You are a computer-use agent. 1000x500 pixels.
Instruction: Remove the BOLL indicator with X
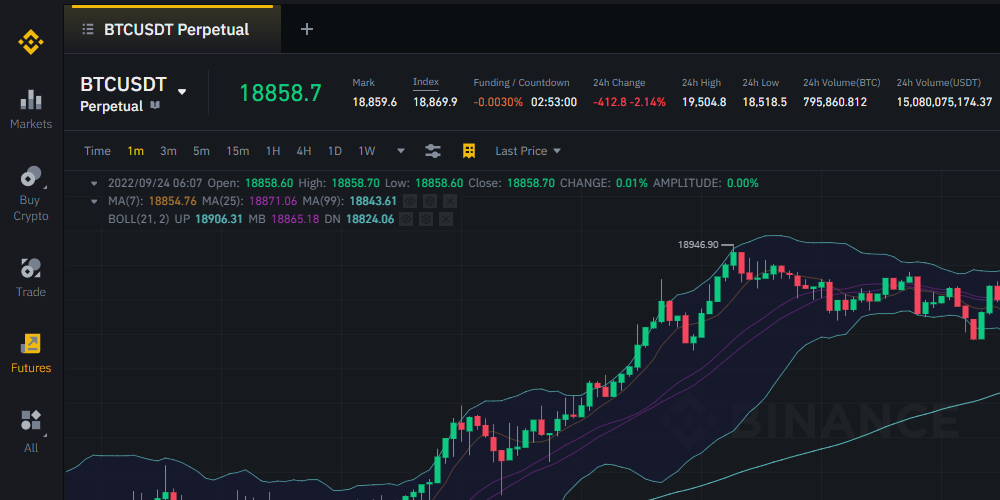446,219
